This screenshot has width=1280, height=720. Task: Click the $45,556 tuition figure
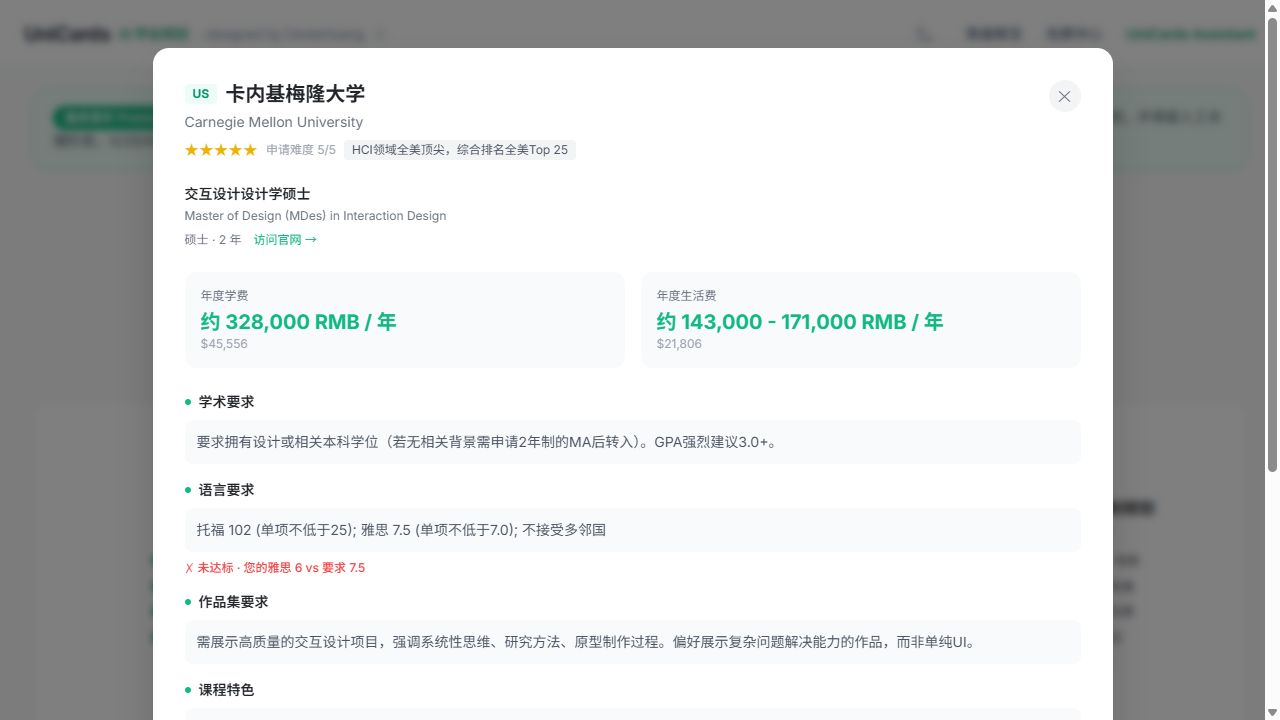pos(224,344)
